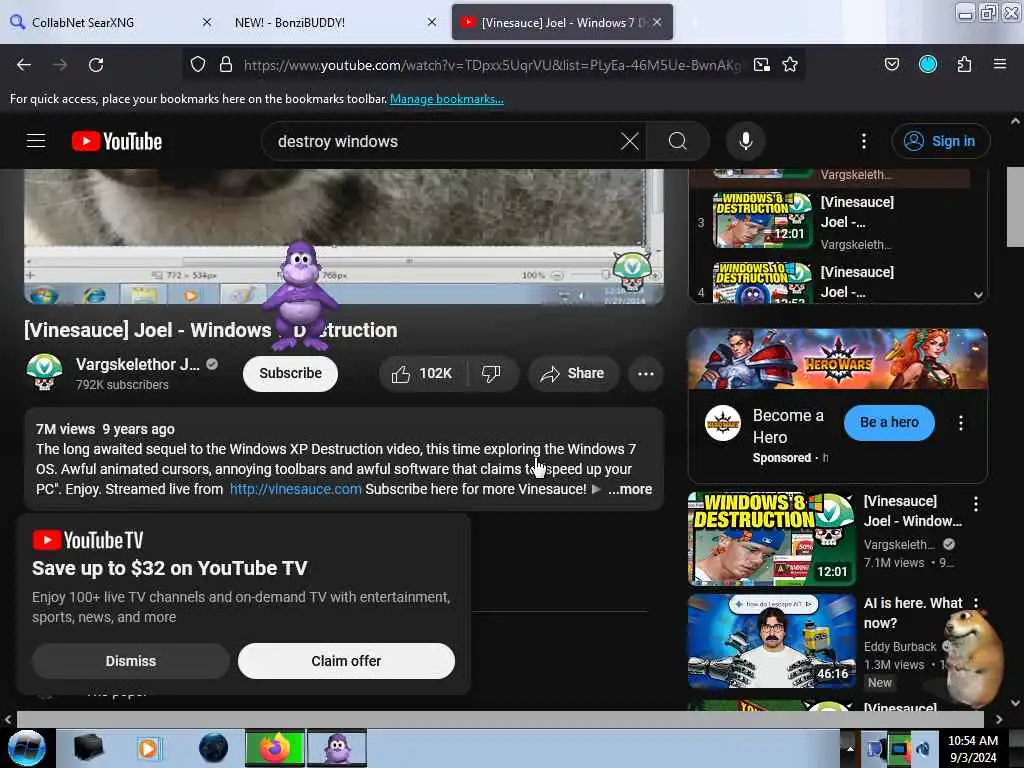
Task: Open Vargskelethor channel avatar
Action: 44,372
